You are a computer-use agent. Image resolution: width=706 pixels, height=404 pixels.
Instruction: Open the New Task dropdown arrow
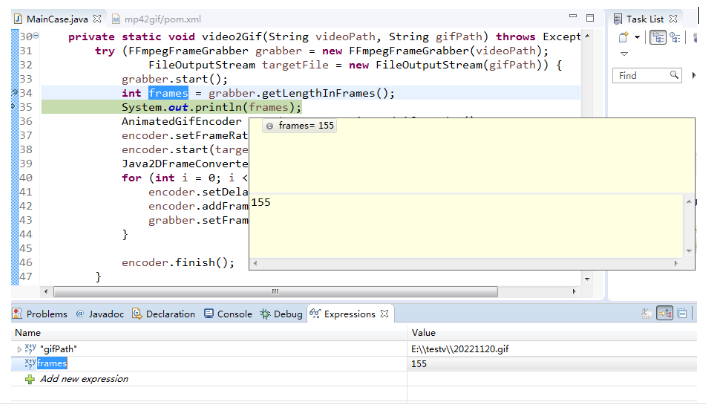[636, 39]
